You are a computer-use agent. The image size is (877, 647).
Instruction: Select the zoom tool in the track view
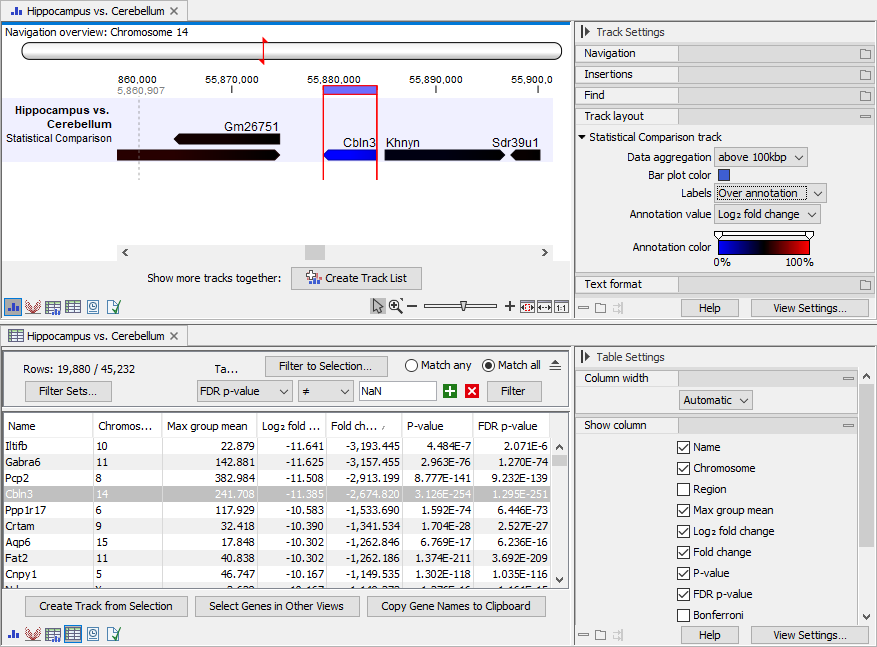(x=395, y=306)
